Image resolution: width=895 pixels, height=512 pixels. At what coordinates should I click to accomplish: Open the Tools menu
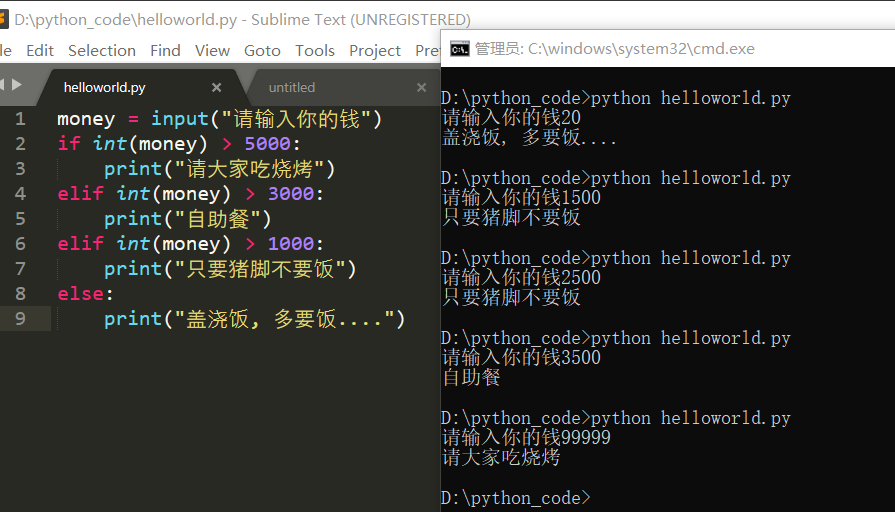(315, 51)
